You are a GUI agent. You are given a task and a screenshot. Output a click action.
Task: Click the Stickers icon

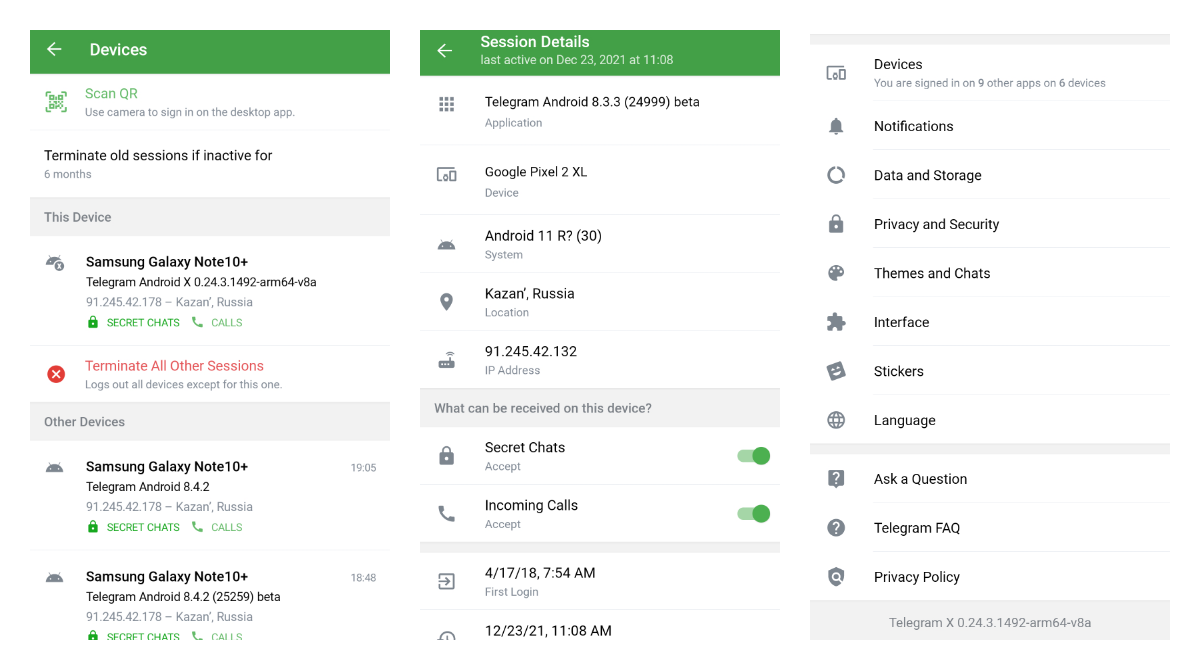(x=836, y=371)
